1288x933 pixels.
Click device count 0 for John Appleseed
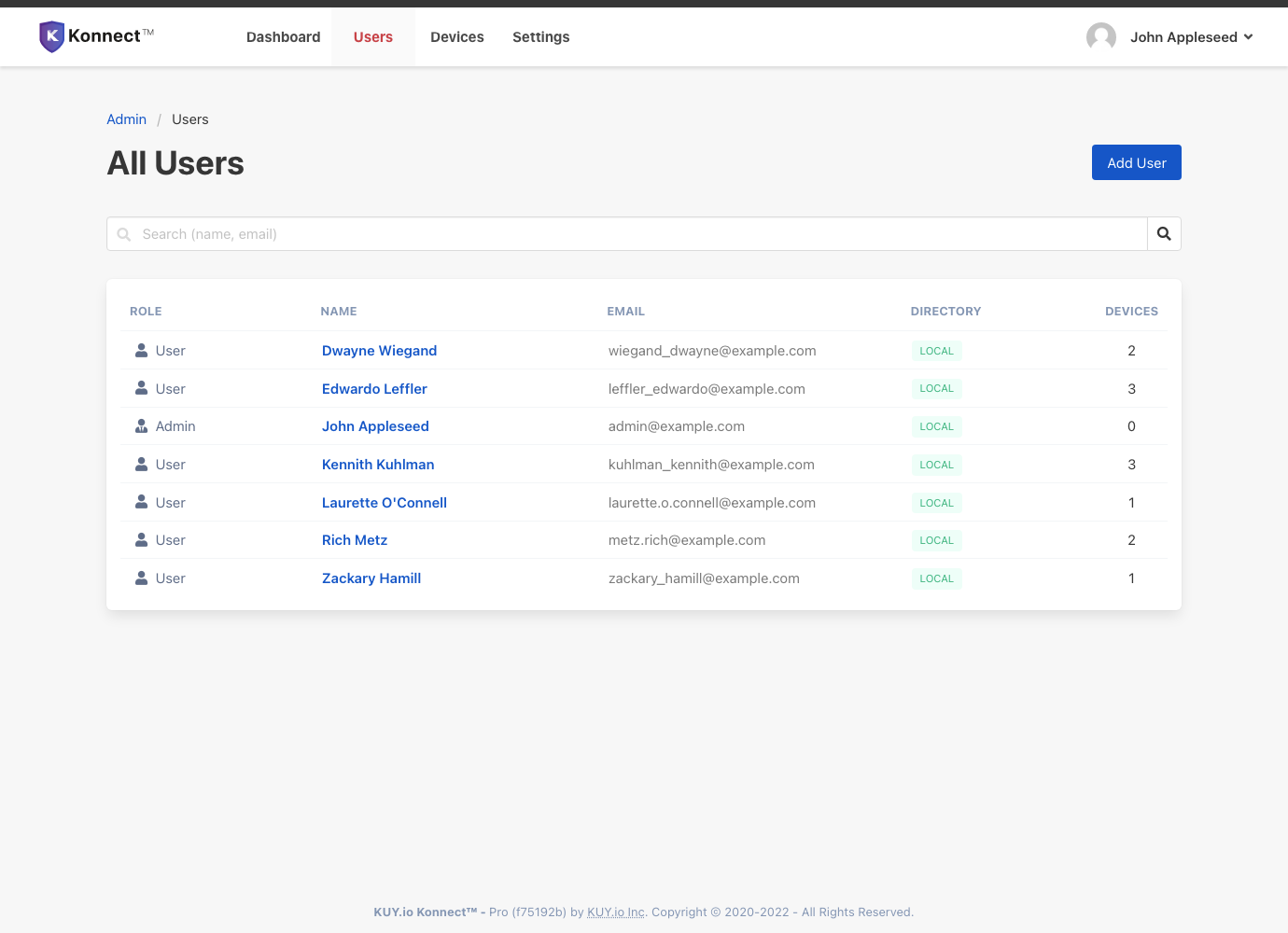[x=1131, y=426]
